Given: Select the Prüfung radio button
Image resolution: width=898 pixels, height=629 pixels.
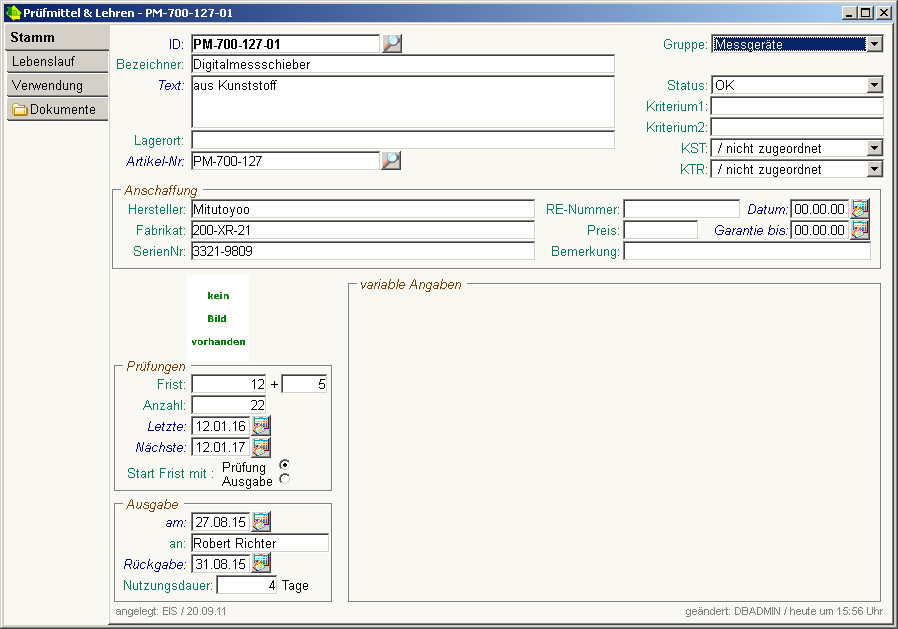Looking at the screenshot, I should point(285,465).
